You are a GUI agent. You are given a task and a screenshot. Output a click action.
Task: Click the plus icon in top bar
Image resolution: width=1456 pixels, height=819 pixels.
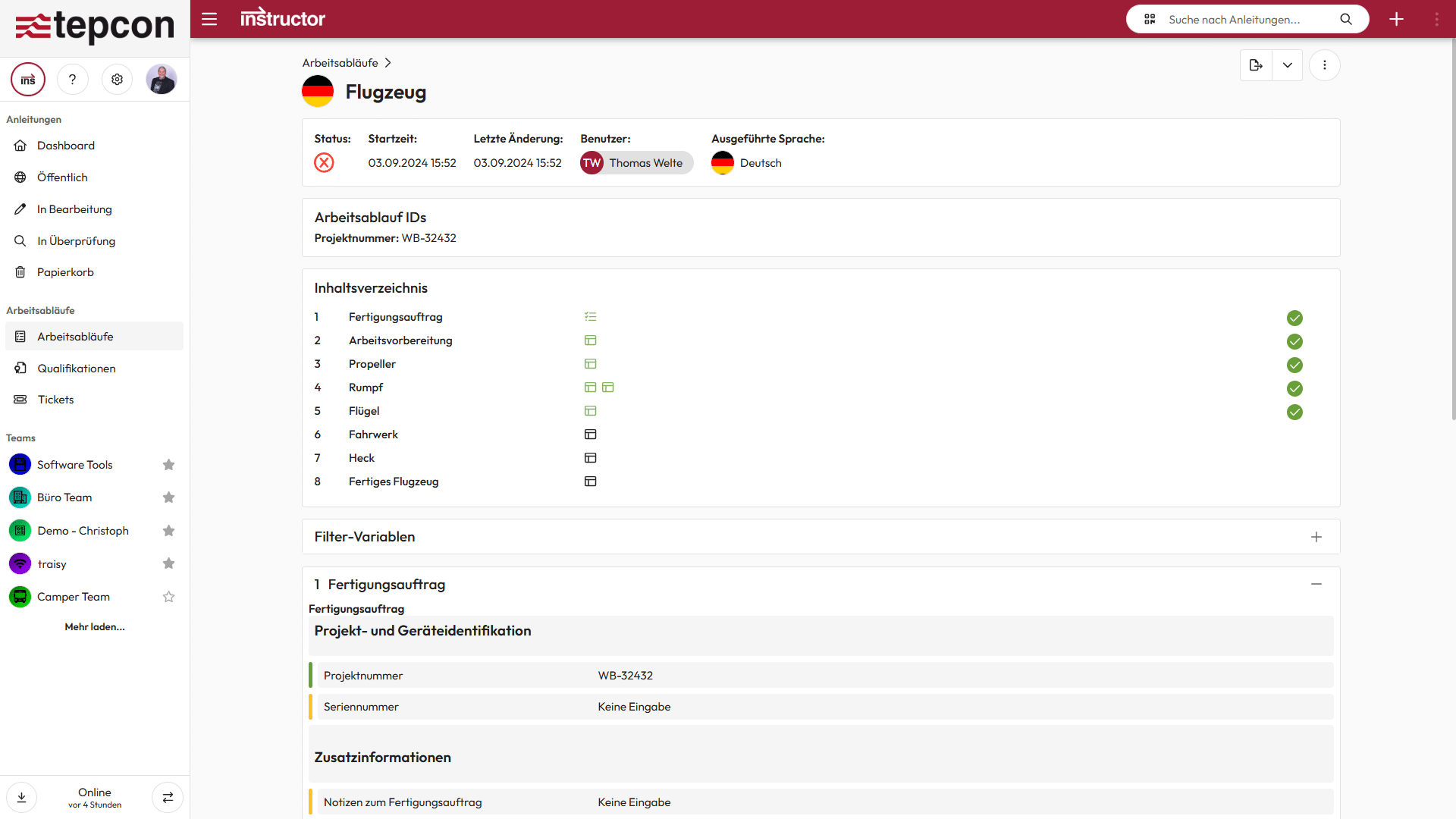coord(1396,19)
